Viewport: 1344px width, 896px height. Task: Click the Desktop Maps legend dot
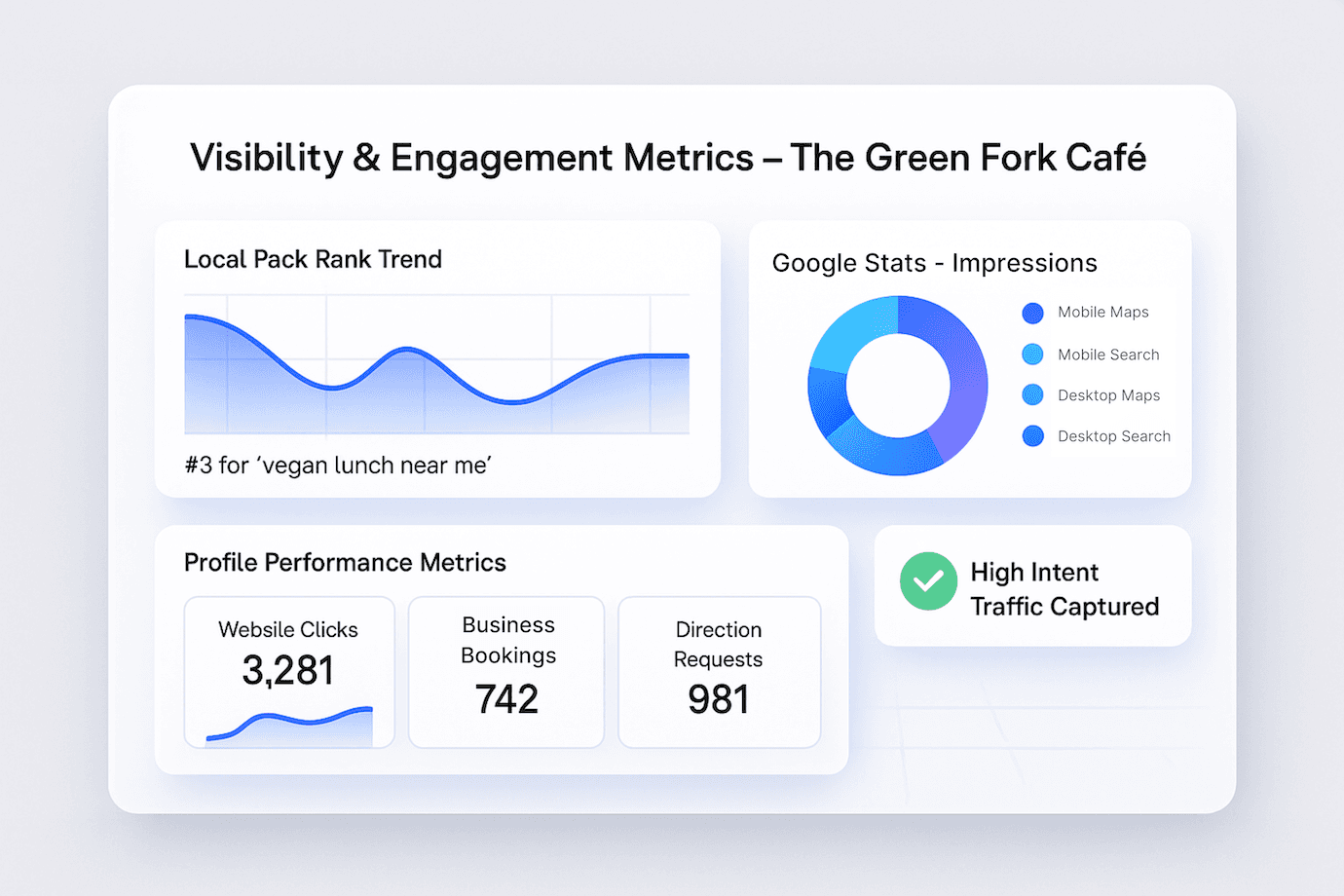click(x=1032, y=395)
